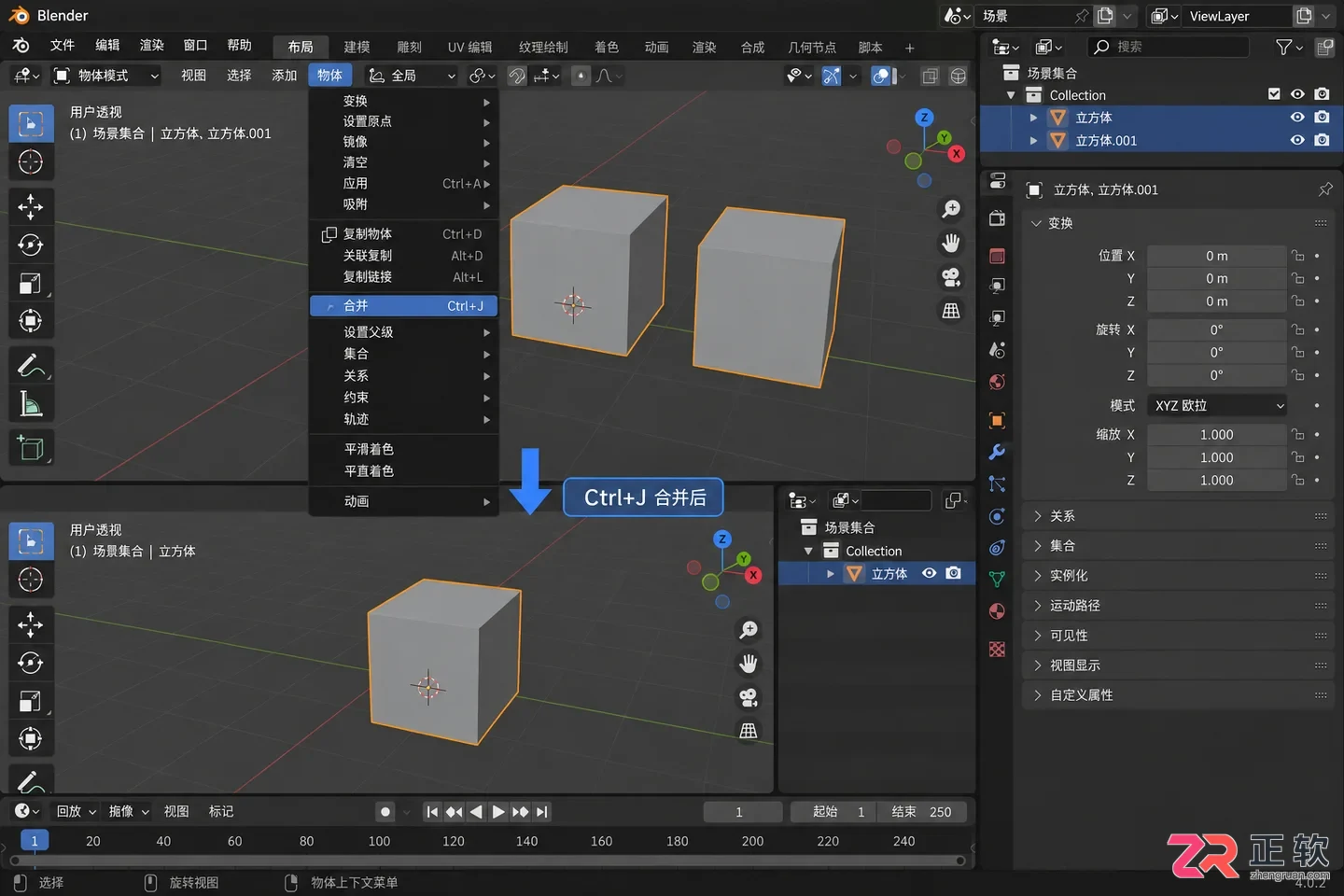The image size is (1344, 896).
Task: Click the 位置 X value field
Action: pyautogui.click(x=1217, y=256)
